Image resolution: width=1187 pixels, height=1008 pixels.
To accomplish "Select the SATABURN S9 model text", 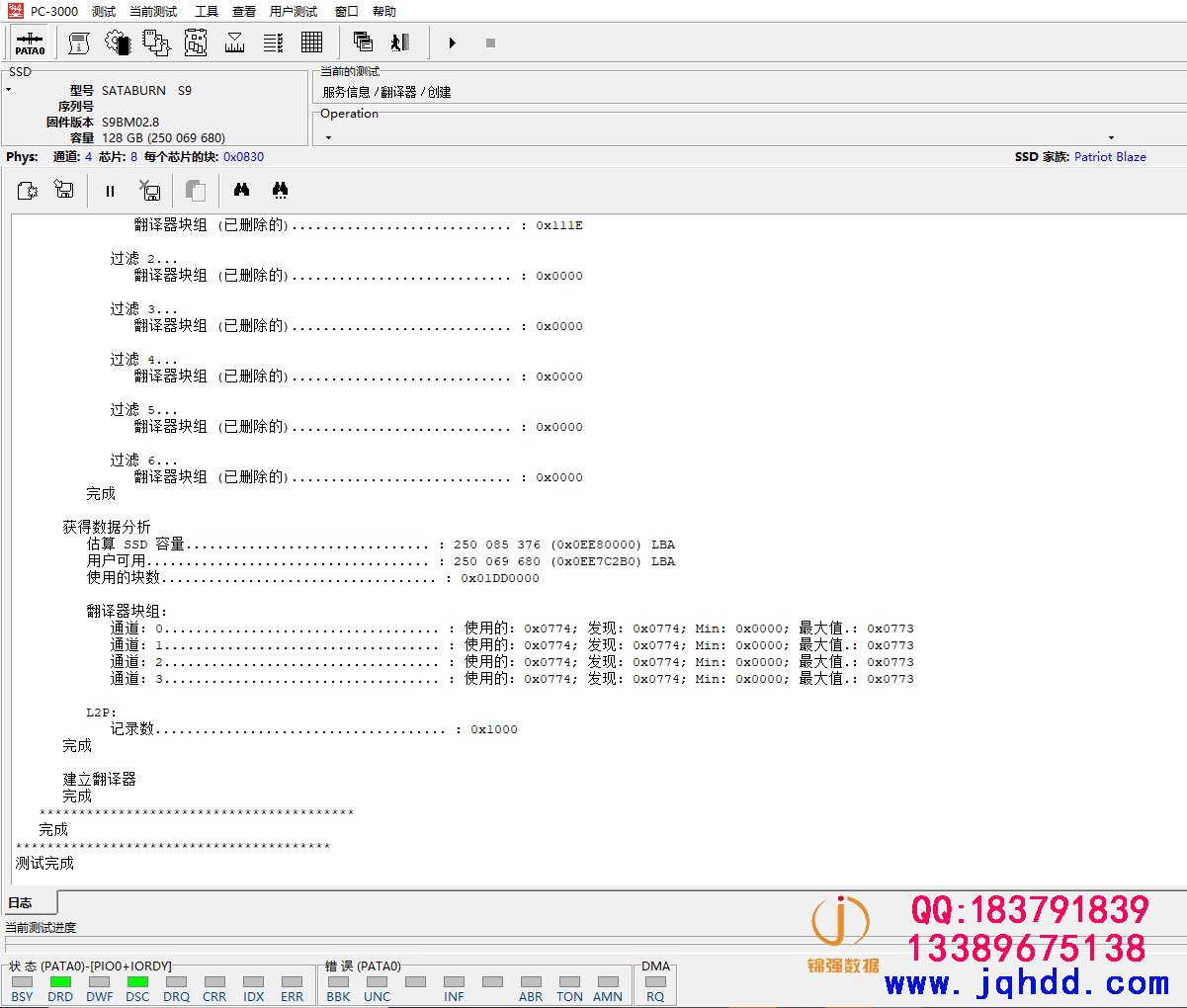I will [146, 90].
